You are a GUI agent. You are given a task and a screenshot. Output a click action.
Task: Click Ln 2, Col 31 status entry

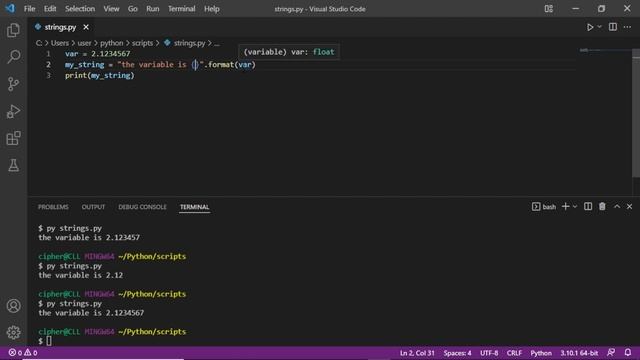tap(417, 353)
